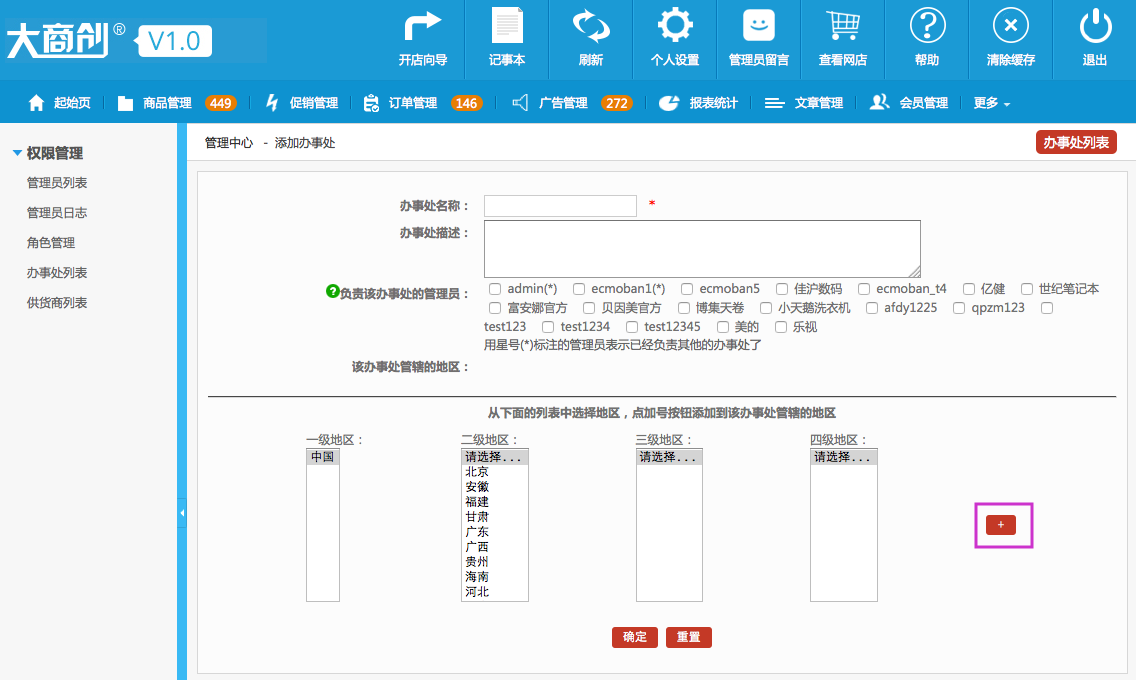
Task: Open 报表统计 in the navigation bar
Action: 698,103
